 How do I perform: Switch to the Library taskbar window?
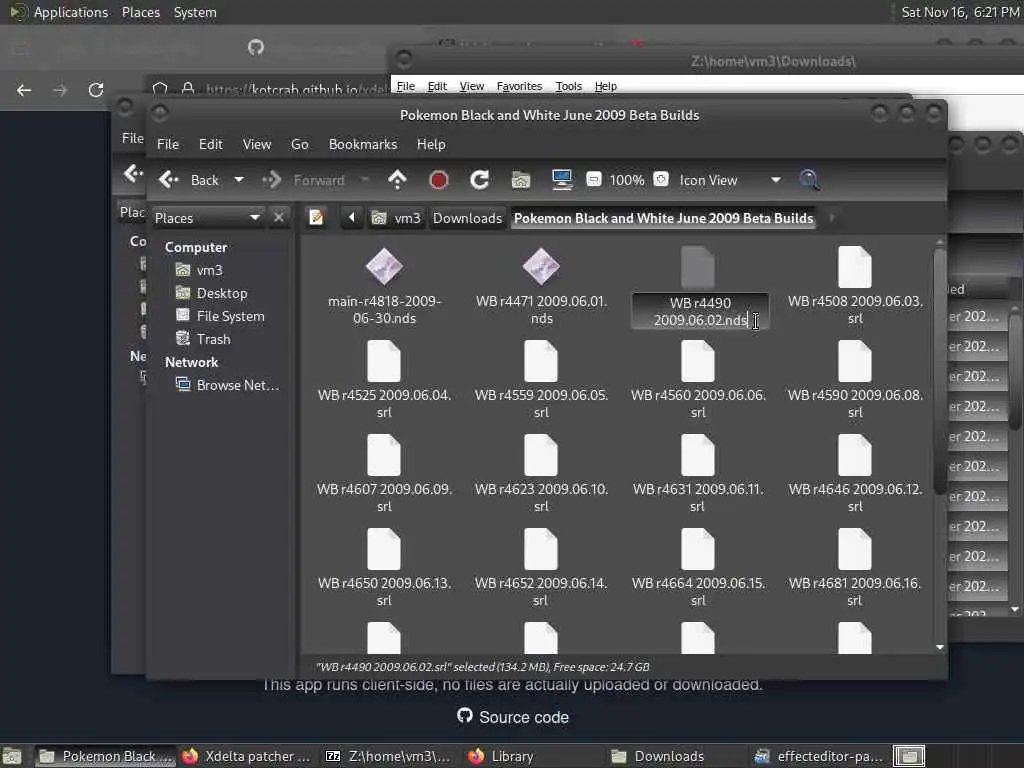click(x=502, y=756)
